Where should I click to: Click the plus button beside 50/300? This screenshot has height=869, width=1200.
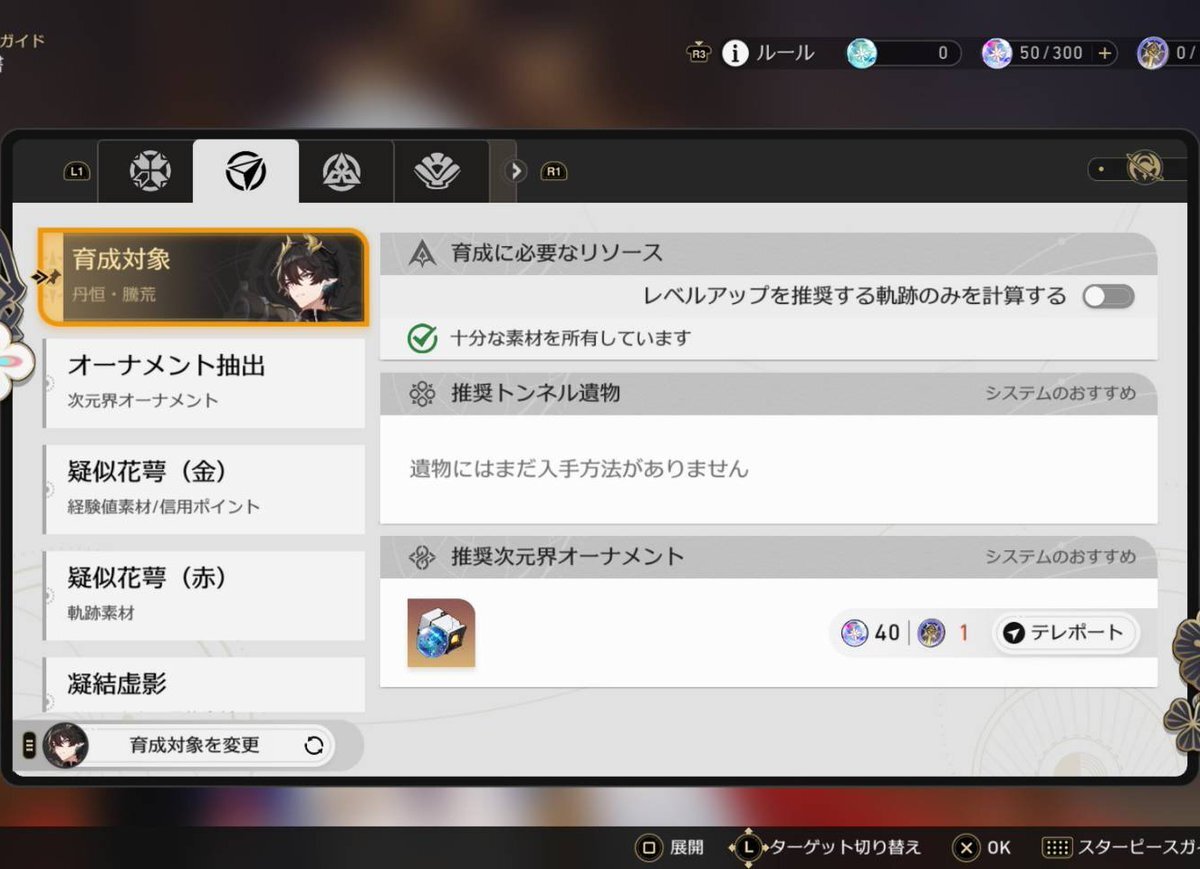click(1104, 53)
